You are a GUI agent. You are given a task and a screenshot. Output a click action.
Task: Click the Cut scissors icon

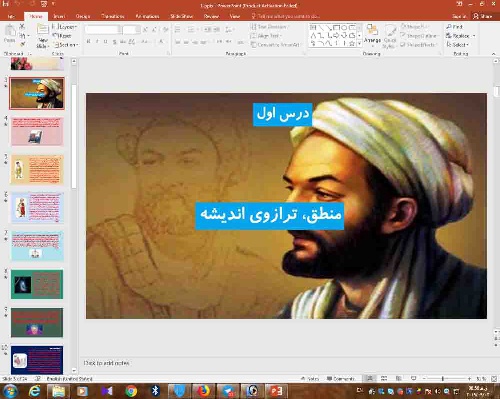pyautogui.click(x=22, y=26)
